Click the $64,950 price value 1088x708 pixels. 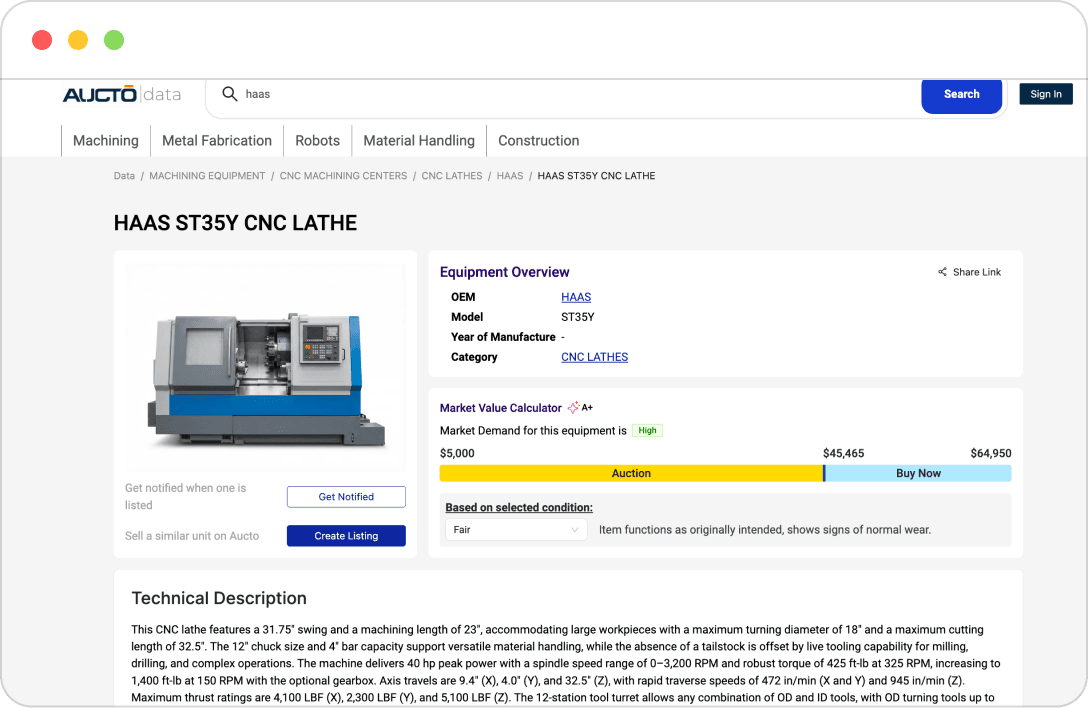[991, 453]
